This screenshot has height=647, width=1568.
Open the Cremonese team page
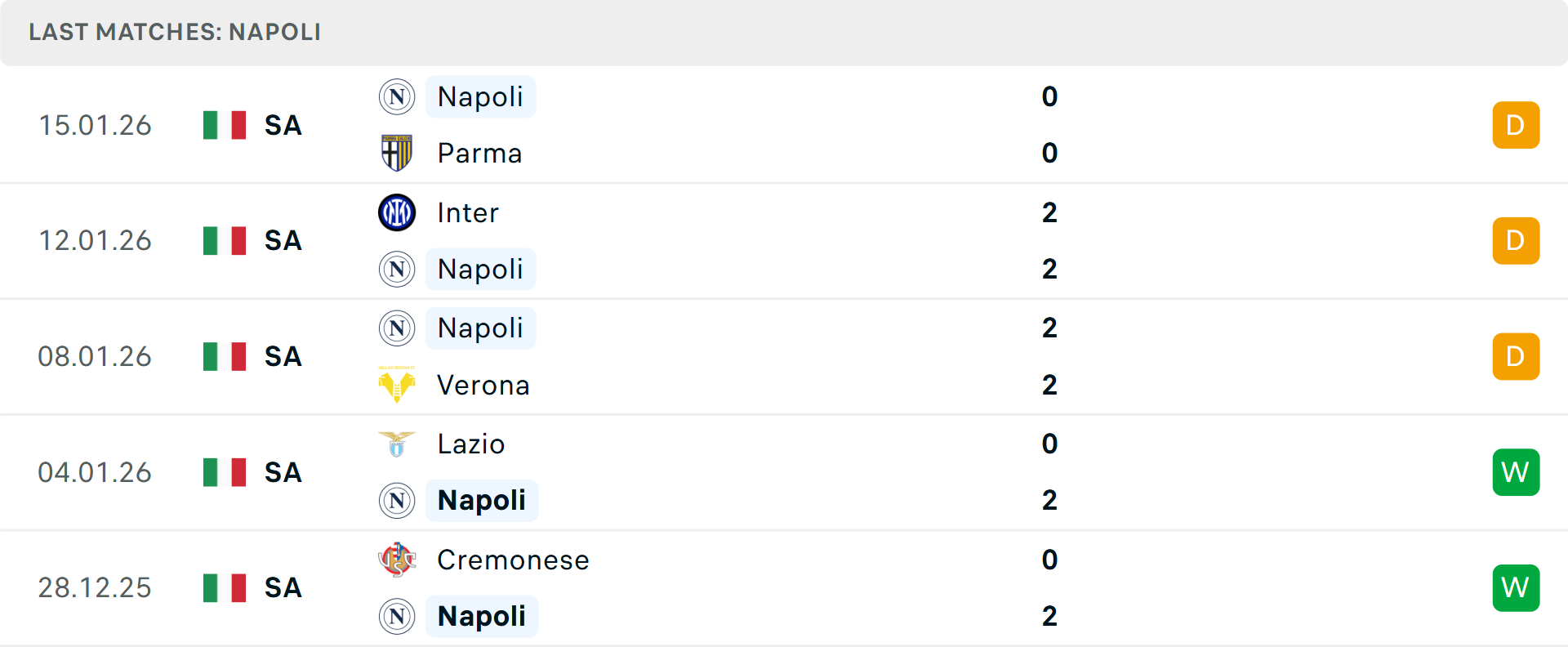pyautogui.click(x=513, y=560)
